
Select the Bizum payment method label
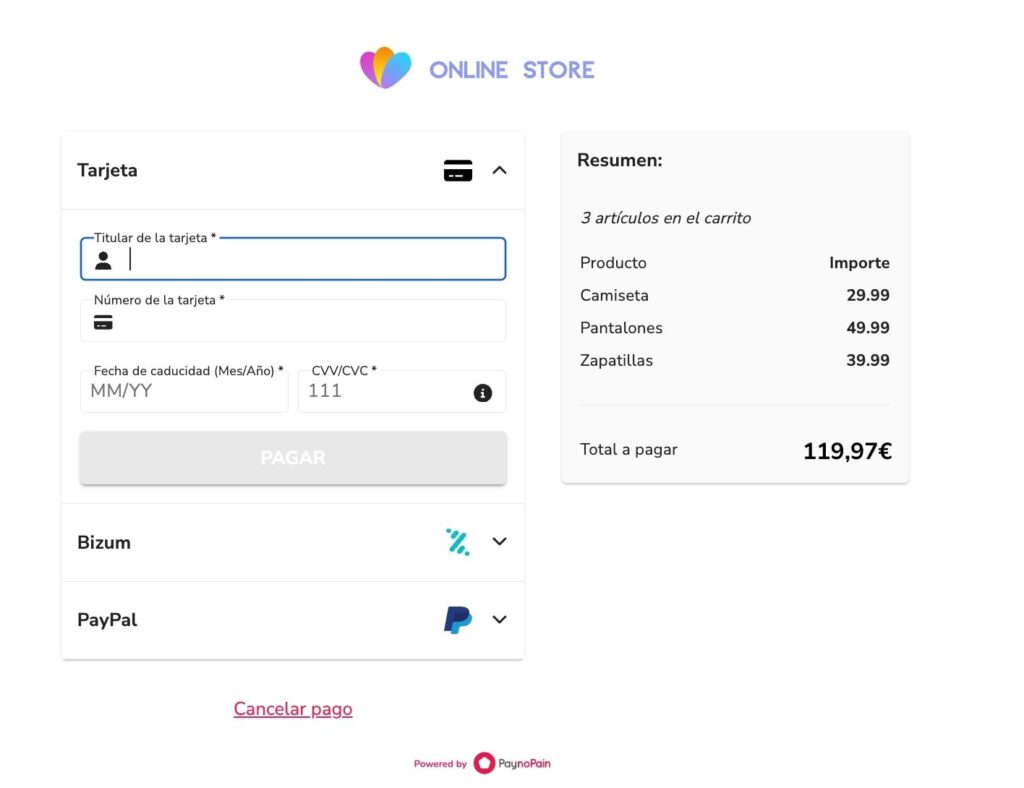click(x=104, y=543)
